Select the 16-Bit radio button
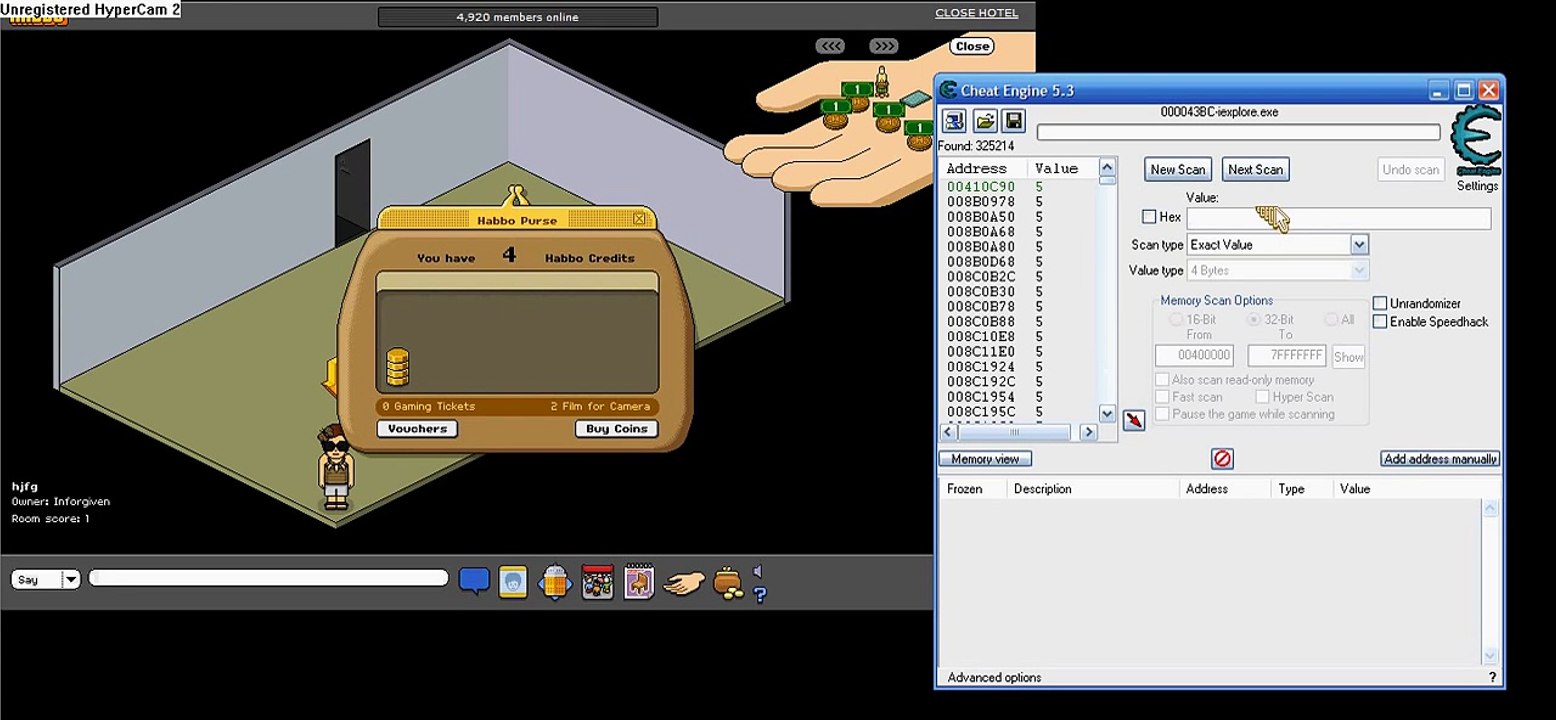The width and height of the screenshot is (1556, 720). point(1175,319)
